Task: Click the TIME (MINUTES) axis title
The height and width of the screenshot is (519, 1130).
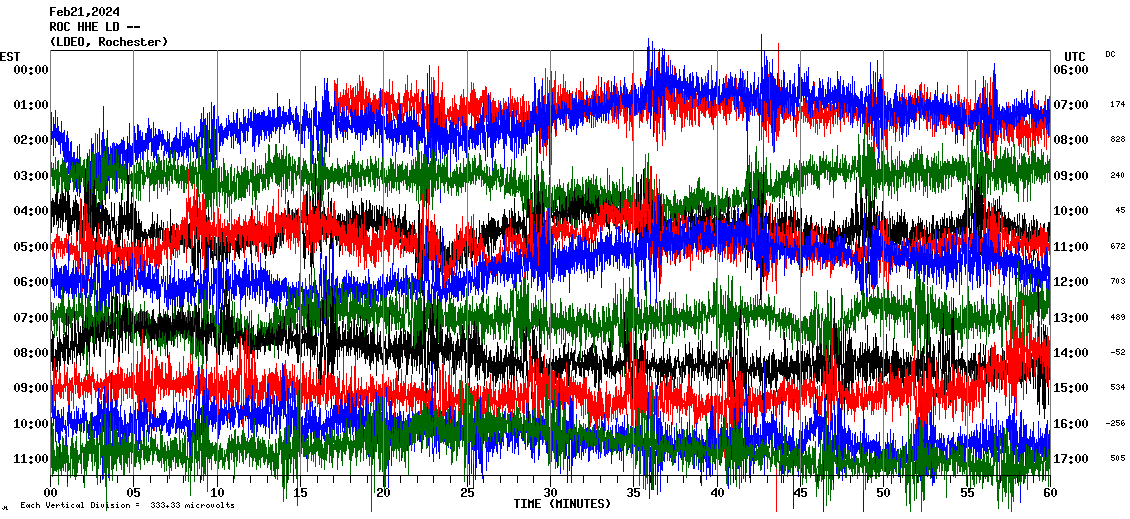Action: click(x=562, y=504)
